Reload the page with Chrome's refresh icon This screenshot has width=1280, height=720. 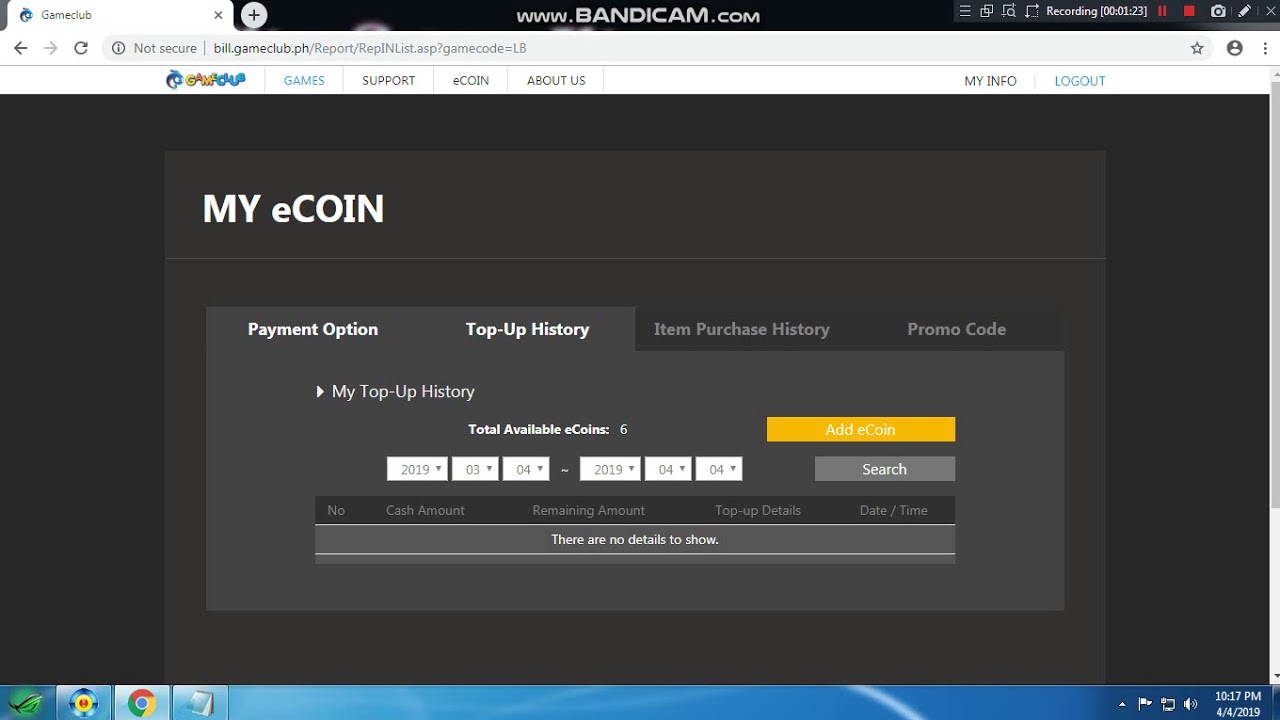(x=81, y=47)
